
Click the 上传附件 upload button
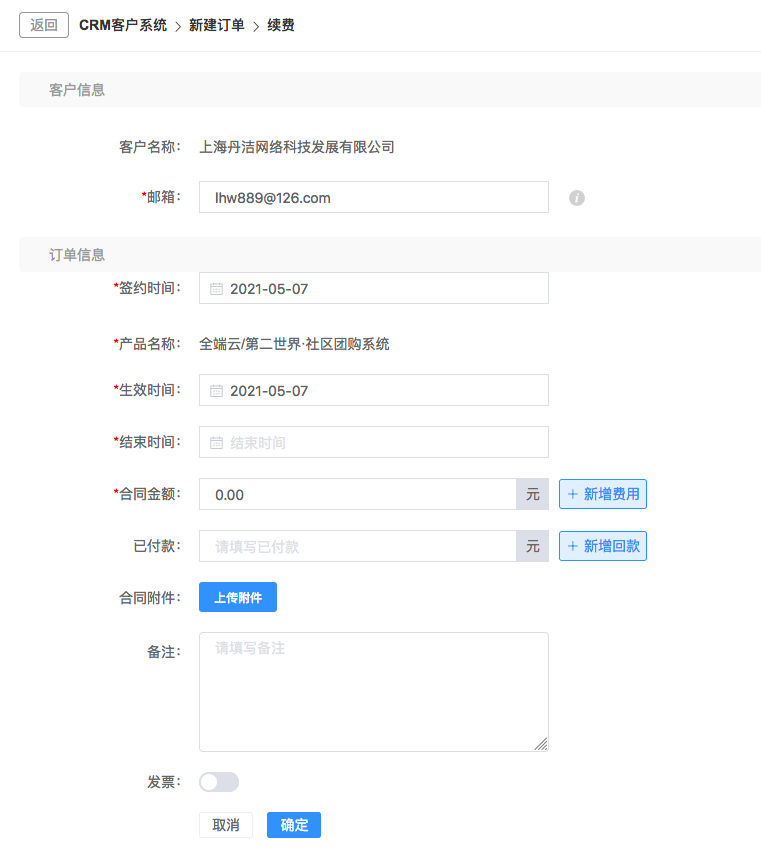[x=238, y=597]
